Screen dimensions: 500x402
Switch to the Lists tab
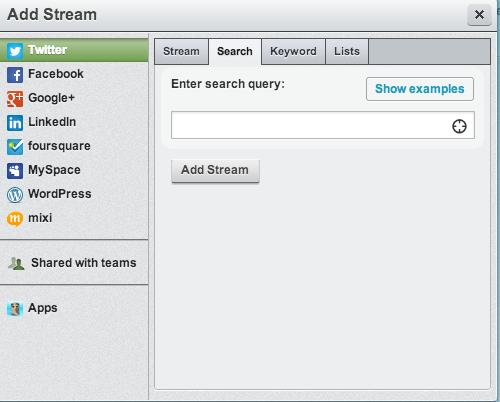(347, 52)
